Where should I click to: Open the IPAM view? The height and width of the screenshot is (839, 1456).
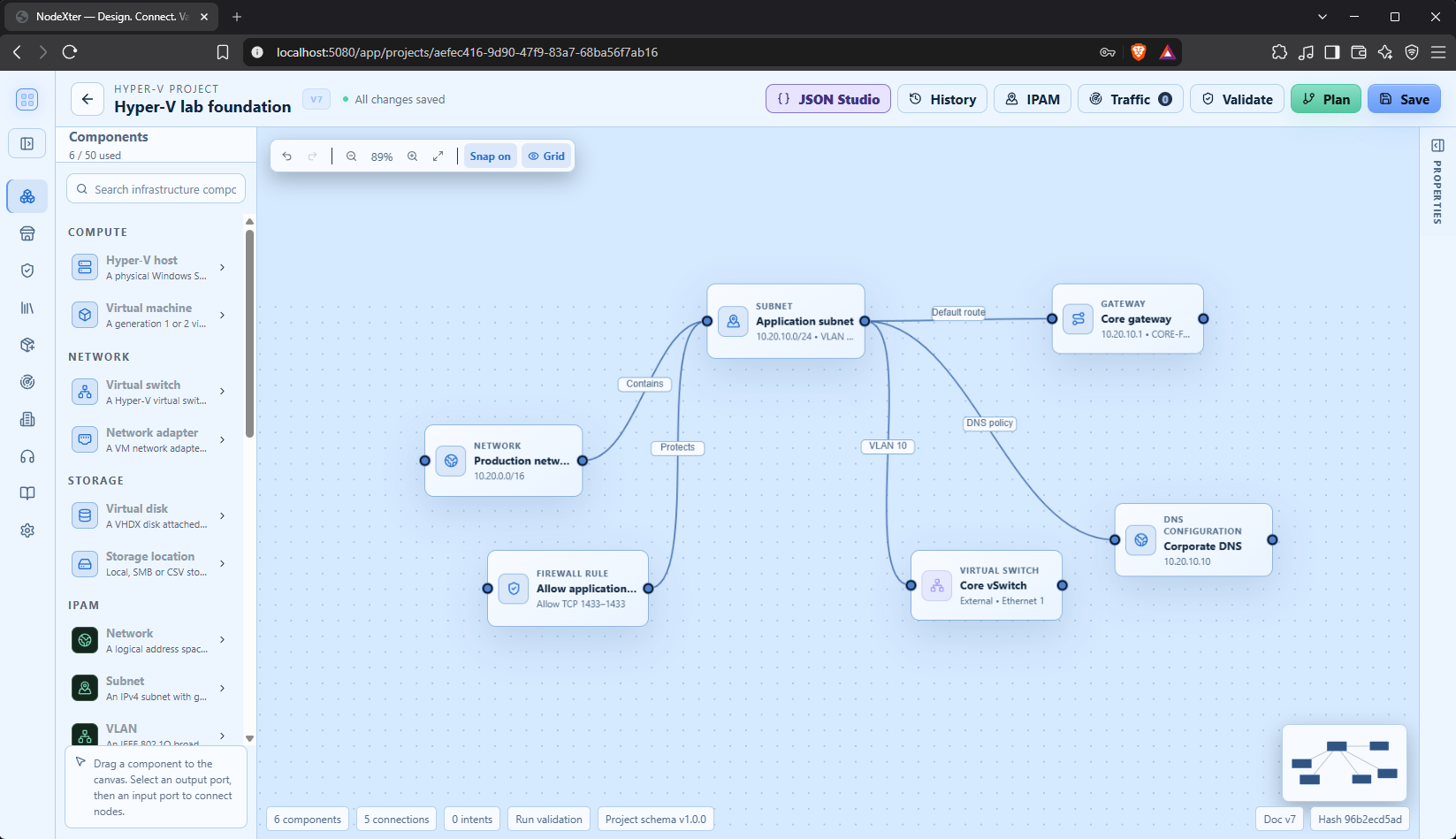point(1033,99)
